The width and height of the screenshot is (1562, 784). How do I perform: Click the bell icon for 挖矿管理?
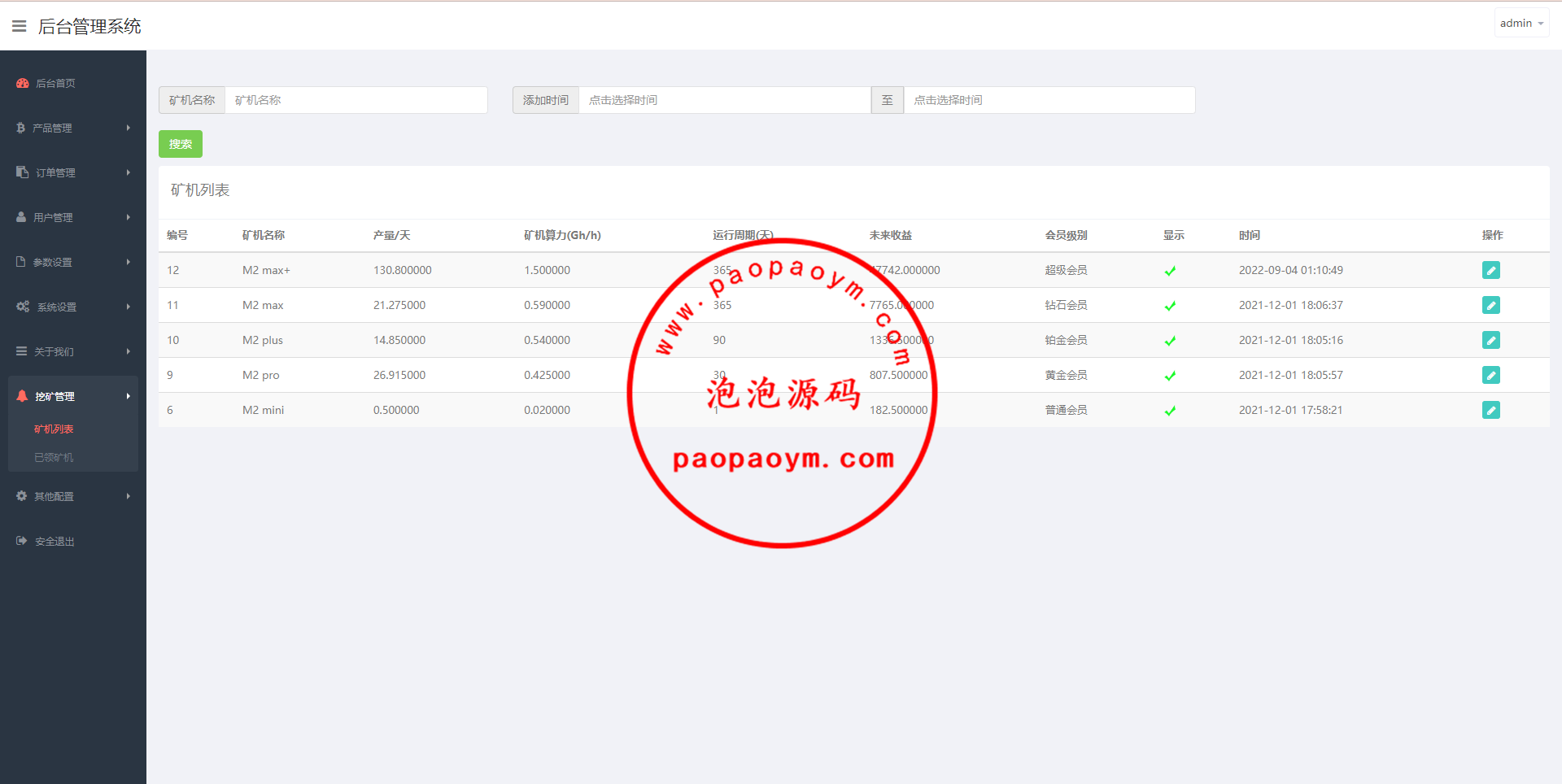tap(22, 396)
